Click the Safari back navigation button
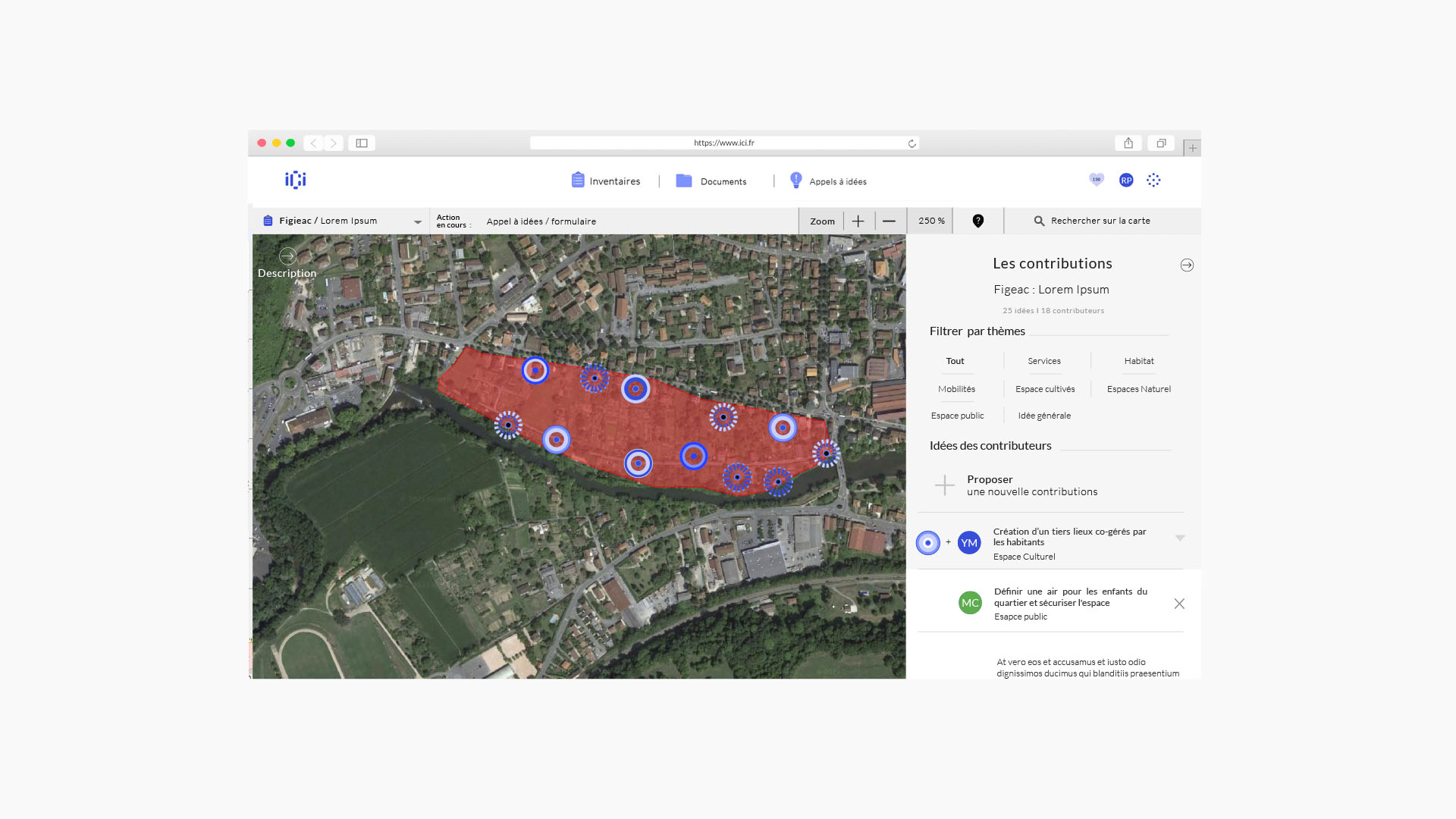The width and height of the screenshot is (1456, 819). (313, 143)
